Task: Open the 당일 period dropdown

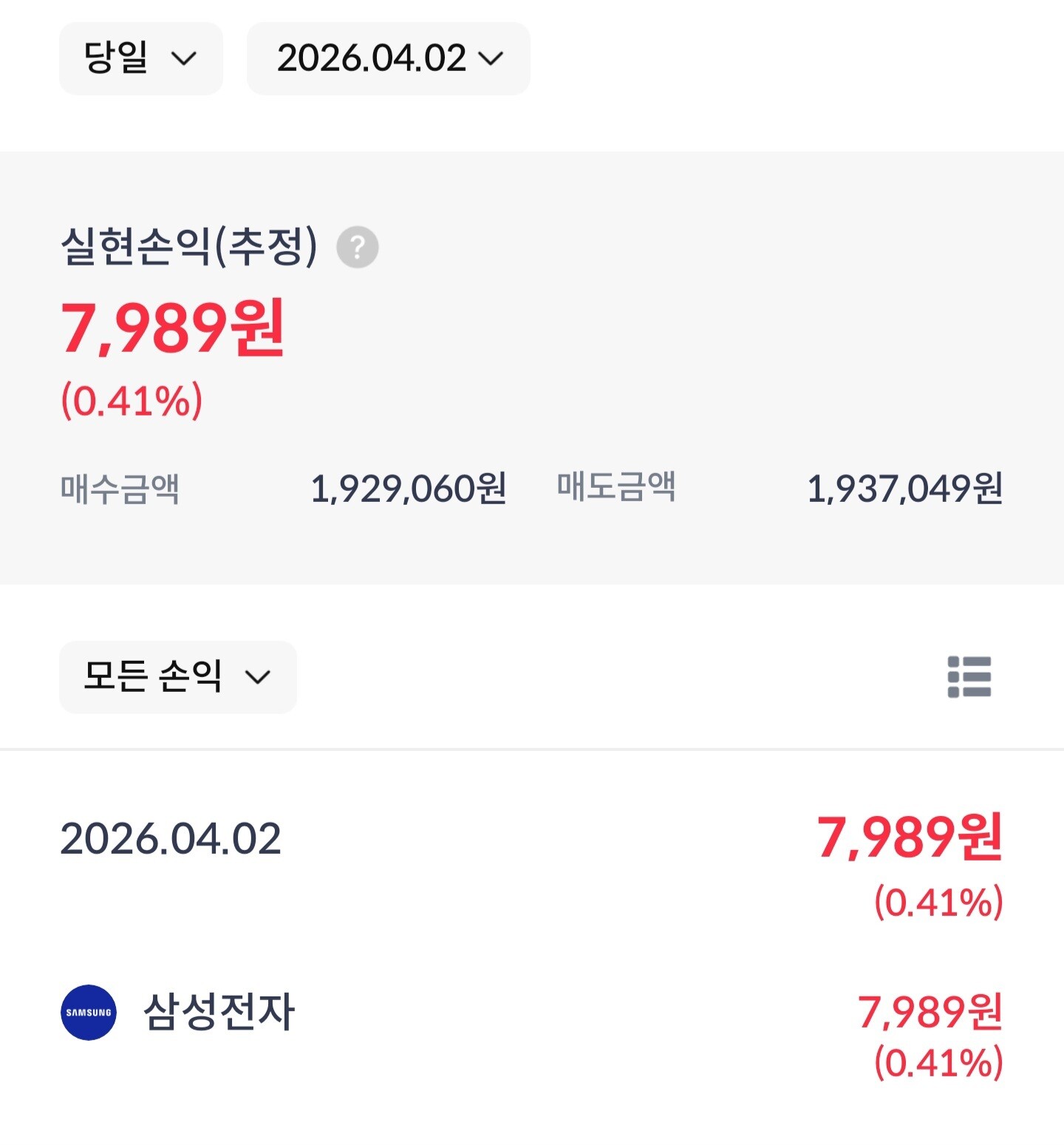Action: (140, 58)
